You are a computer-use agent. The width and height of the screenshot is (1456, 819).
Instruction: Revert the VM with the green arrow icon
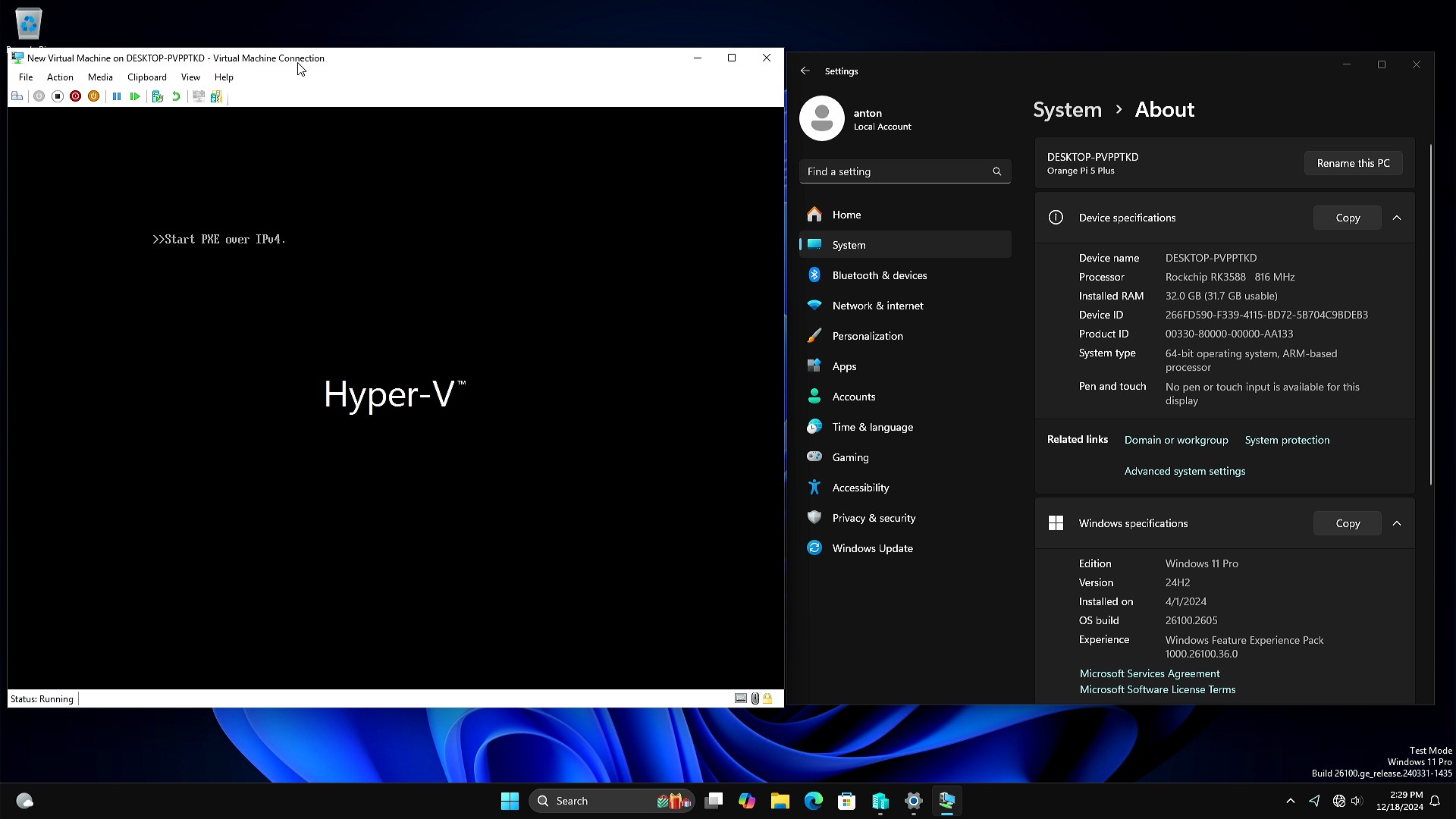pos(176,96)
